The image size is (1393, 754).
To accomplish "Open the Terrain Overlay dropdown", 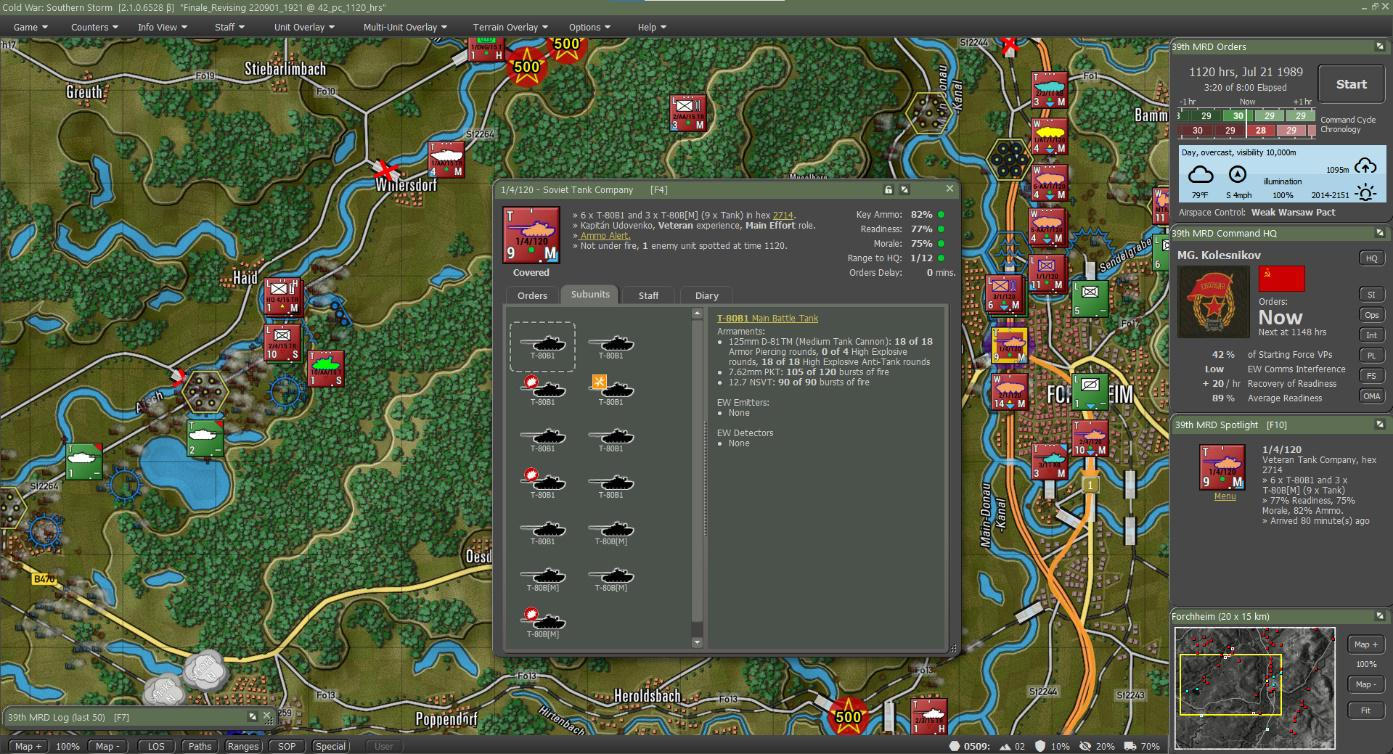I will [510, 27].
